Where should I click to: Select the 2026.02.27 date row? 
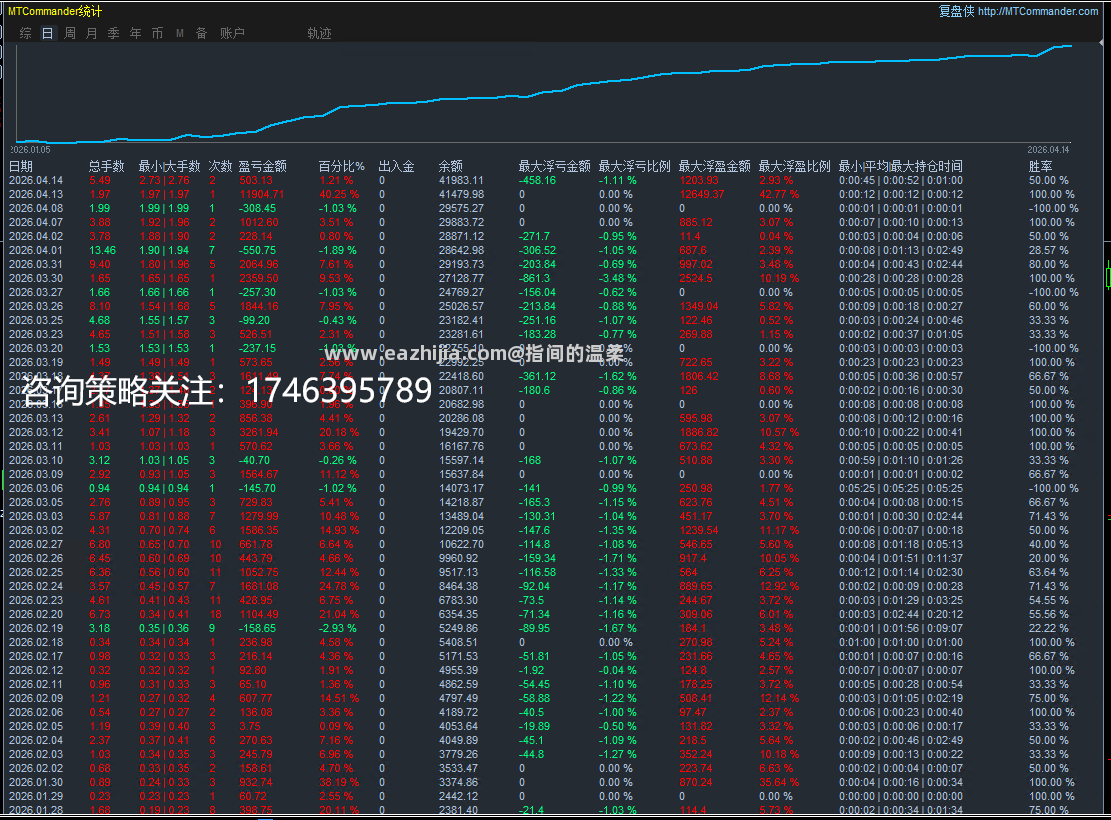point(35,544)
